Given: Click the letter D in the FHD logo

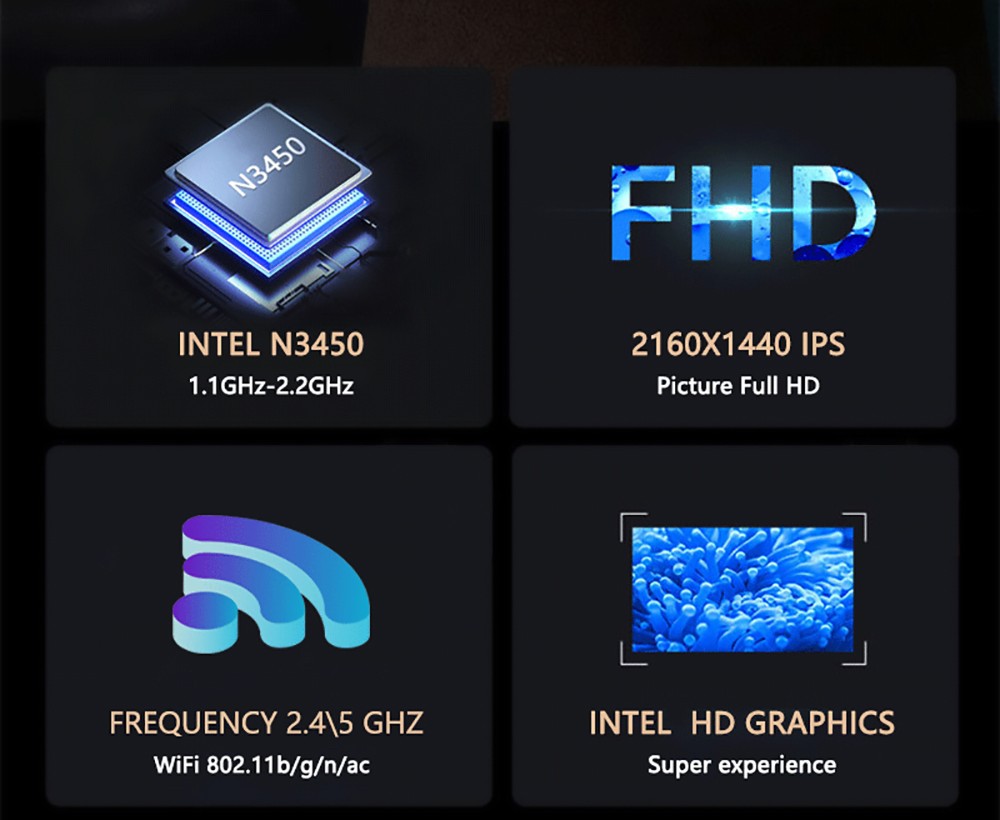Looking at the screenshot, I should (834, 212).
